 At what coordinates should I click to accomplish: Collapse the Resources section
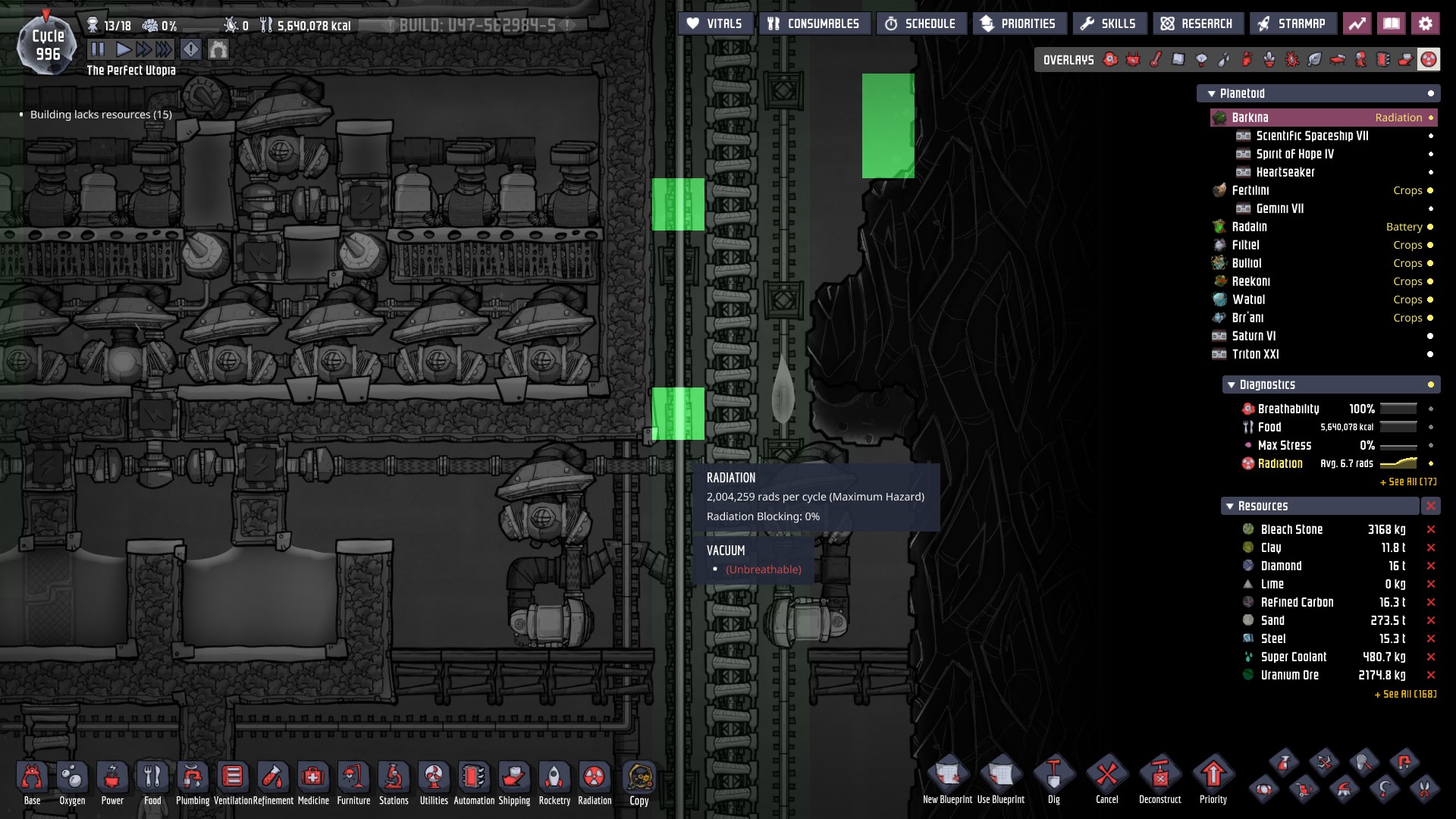(1230, 506)
